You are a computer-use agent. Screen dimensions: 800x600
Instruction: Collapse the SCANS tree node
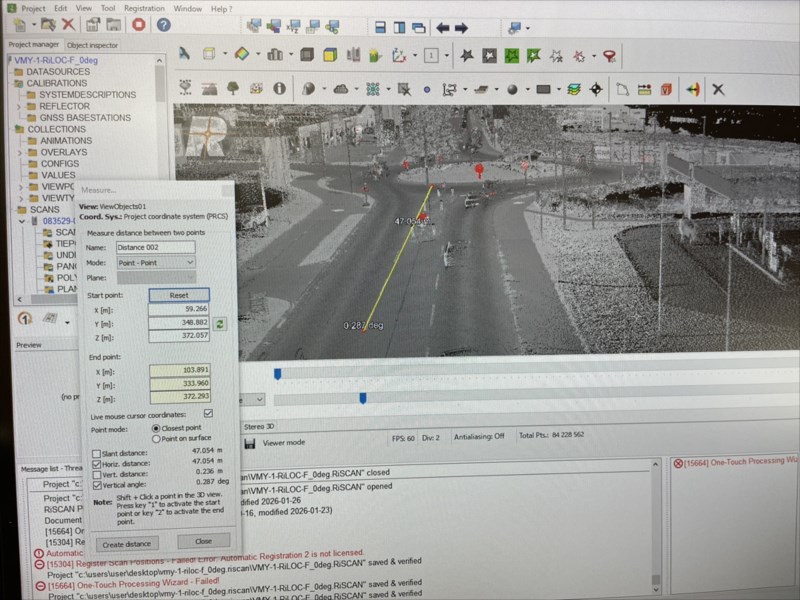pos(8,209)
